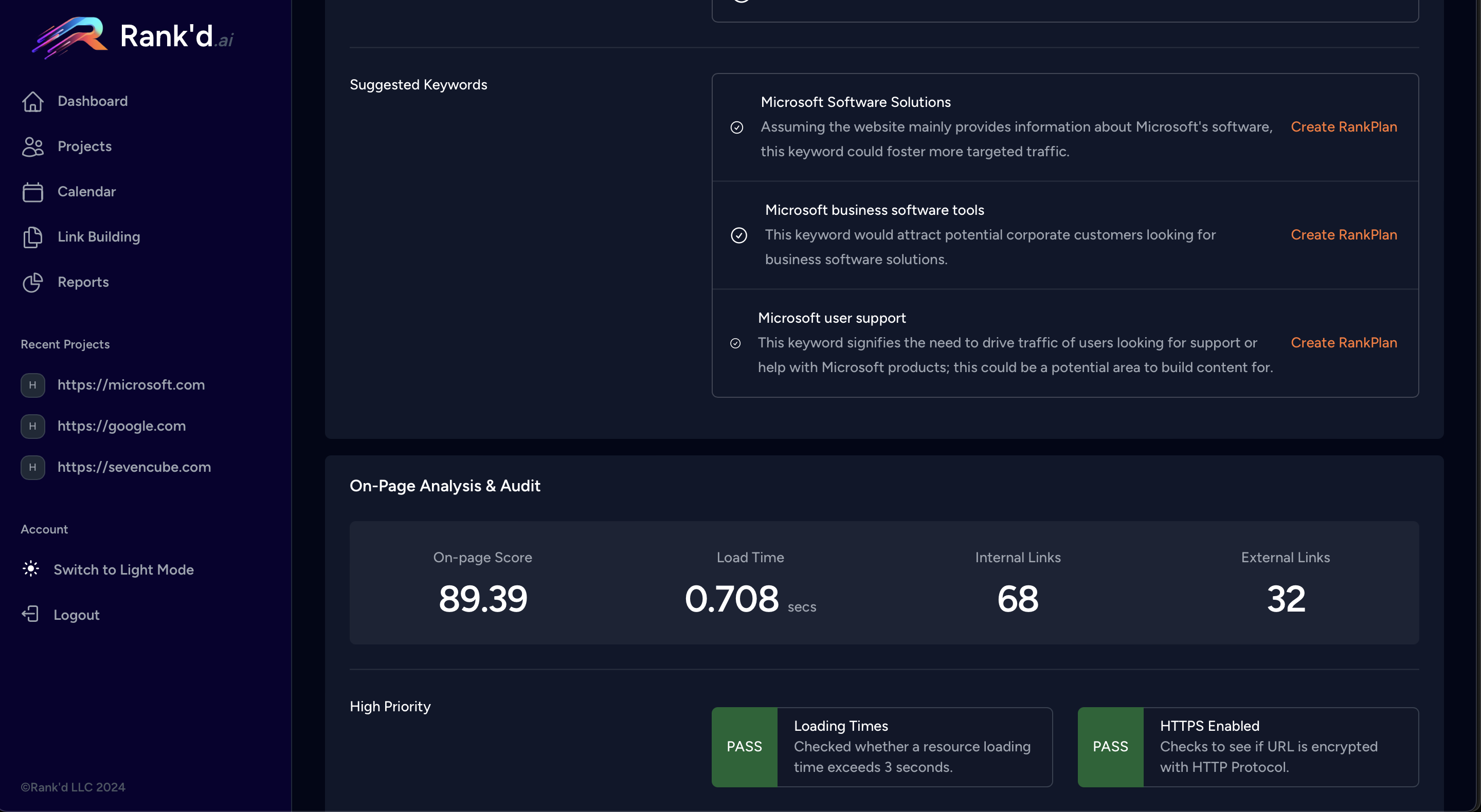
Task: Click the External Links count 32
Action: click(1286, 599)
